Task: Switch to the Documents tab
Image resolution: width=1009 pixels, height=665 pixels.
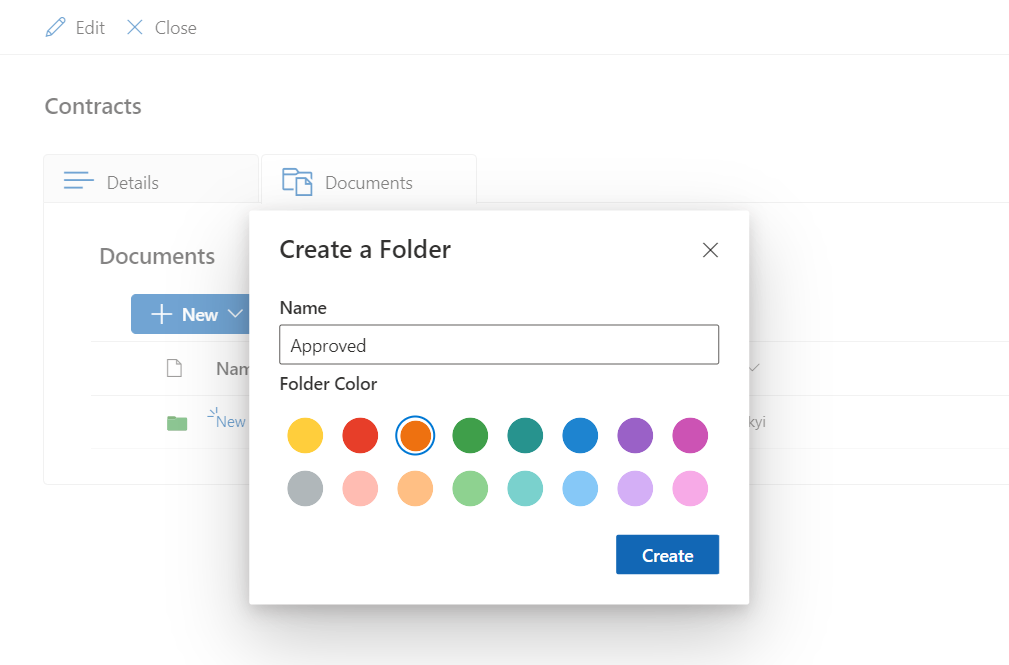Action: click(368, 182)
